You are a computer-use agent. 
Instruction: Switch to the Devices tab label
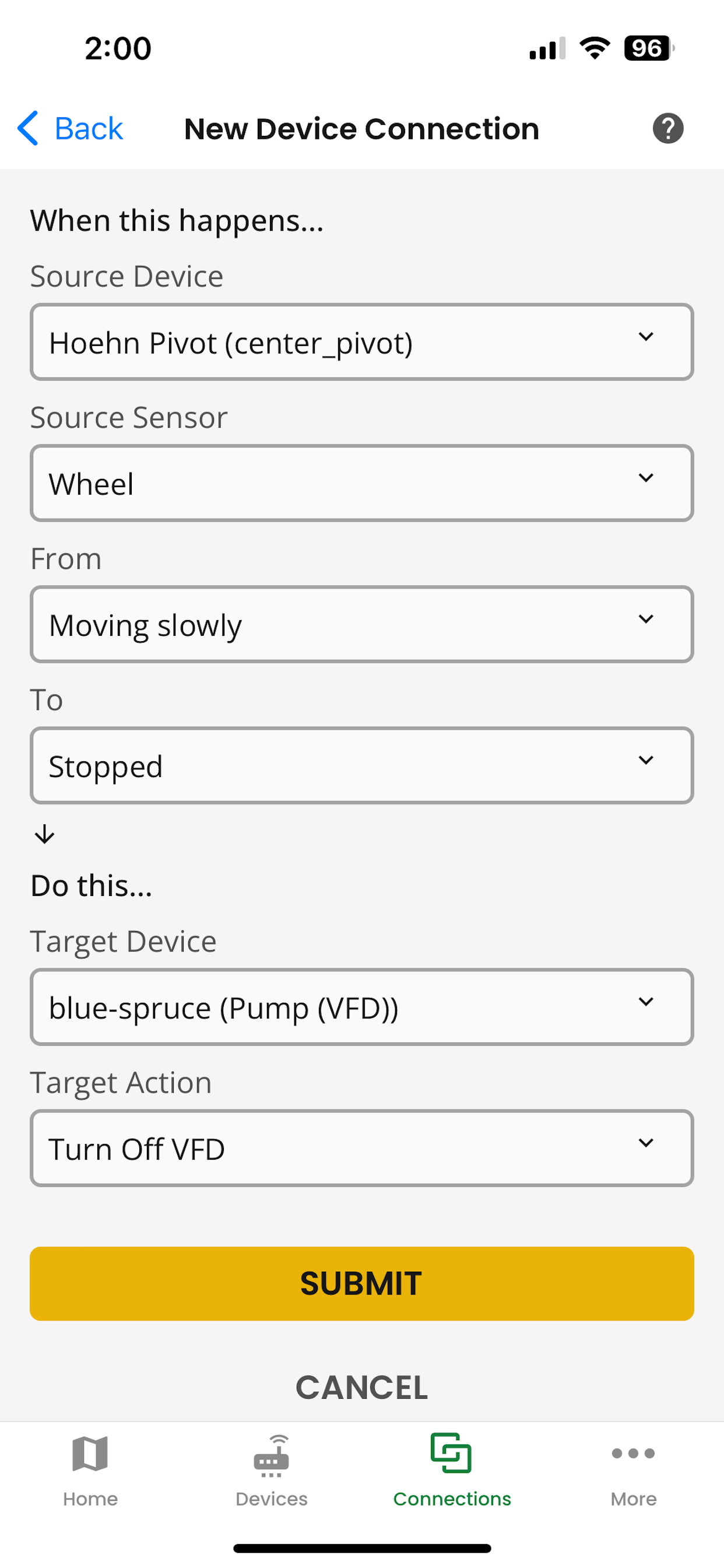click(271, 1499)
